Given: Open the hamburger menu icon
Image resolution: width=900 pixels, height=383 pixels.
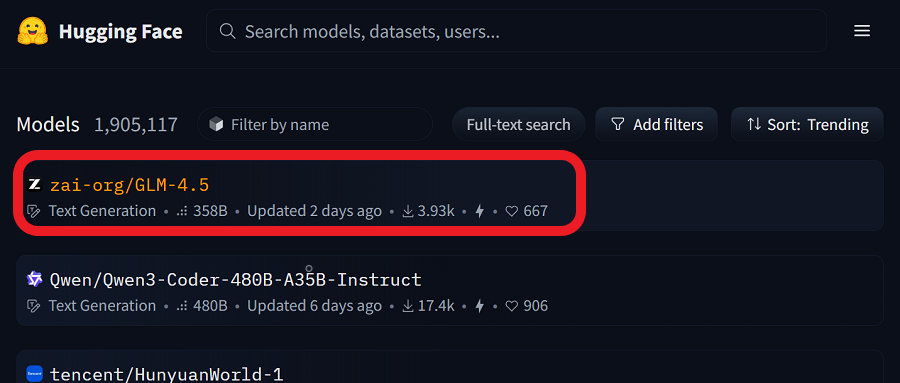Looking at the screenshot, I should (x=862, y=31).
